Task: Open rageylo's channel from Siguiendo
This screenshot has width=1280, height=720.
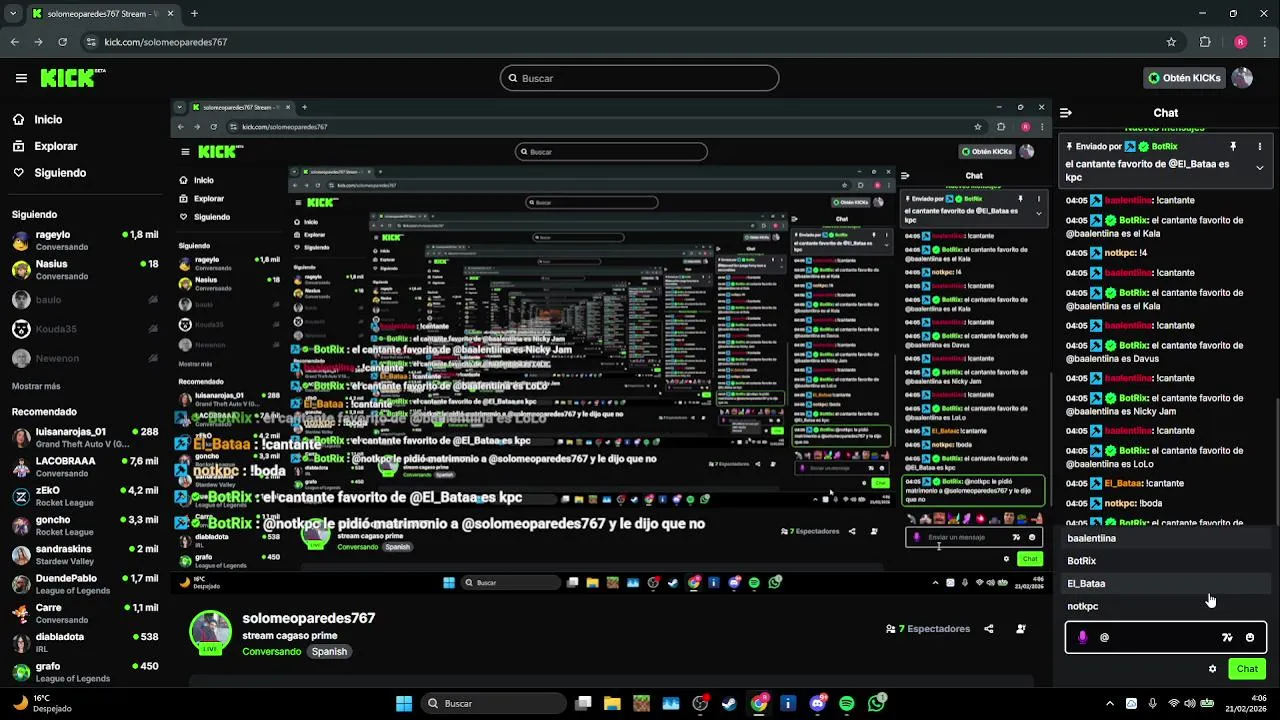Action: pos(85,241)
